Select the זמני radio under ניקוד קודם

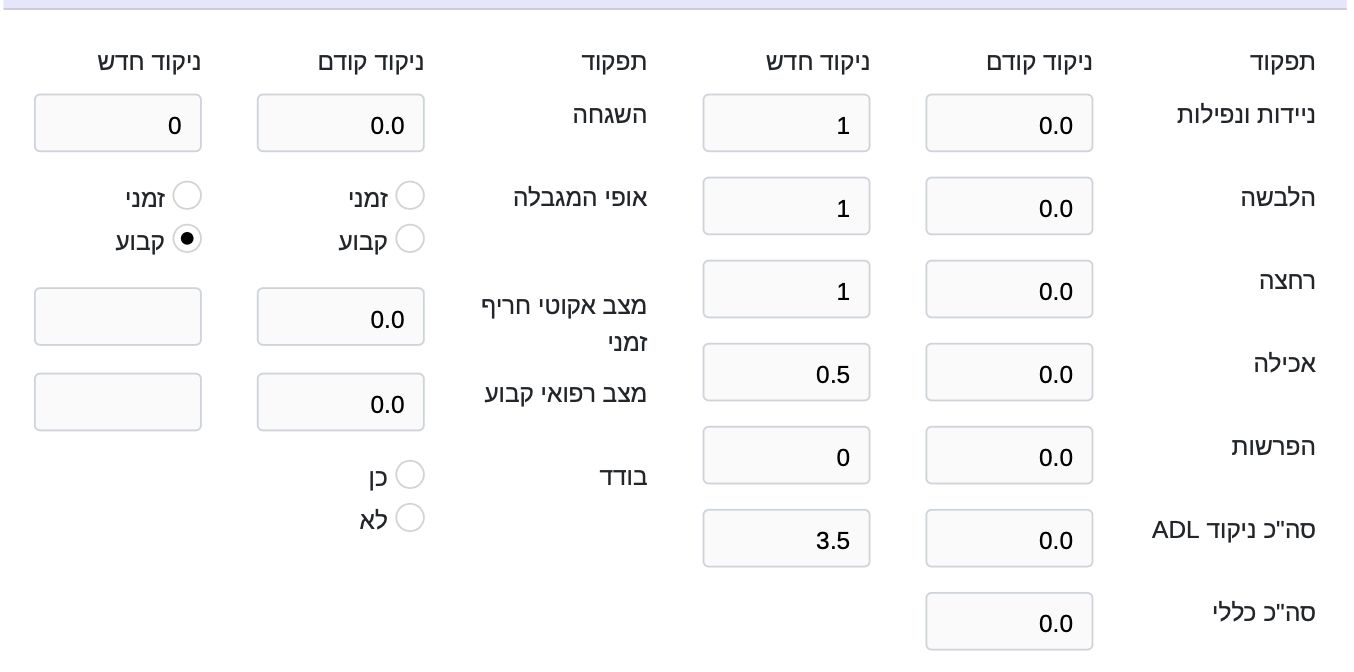411,195
